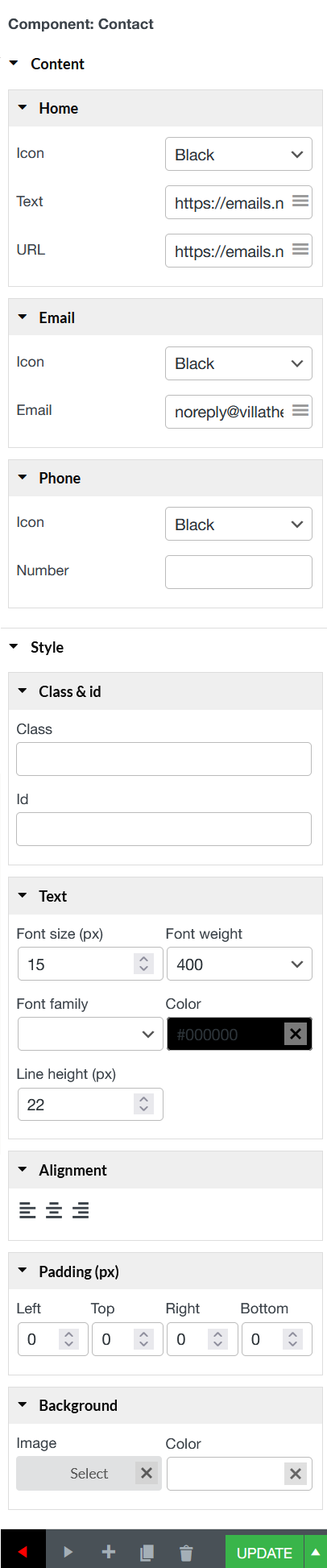Image resolution: width=327 pixels, height=1568 pixels.
Task: Select center text alignment icon
Action: pos(54,1209)
